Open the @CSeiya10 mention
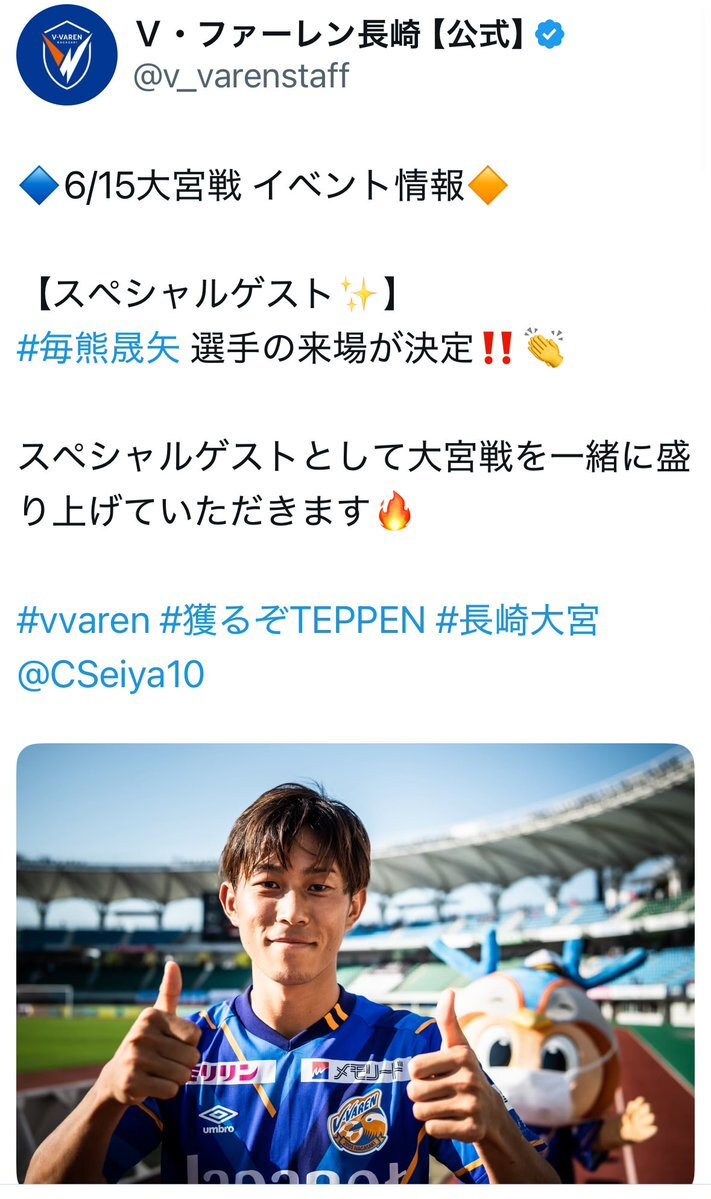Image resolution: width=711 pixels, height=1199 pixels. (111, 674)
